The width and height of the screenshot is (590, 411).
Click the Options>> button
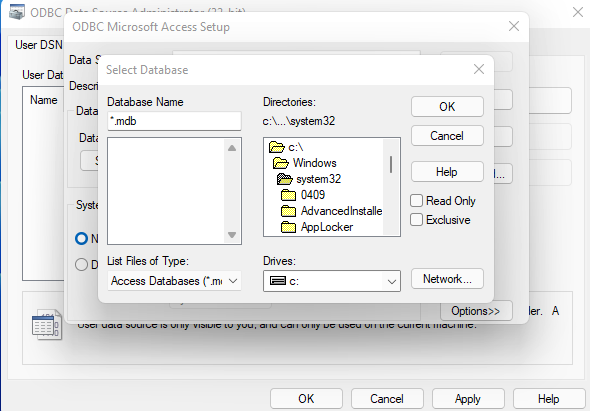pos(476,311)
